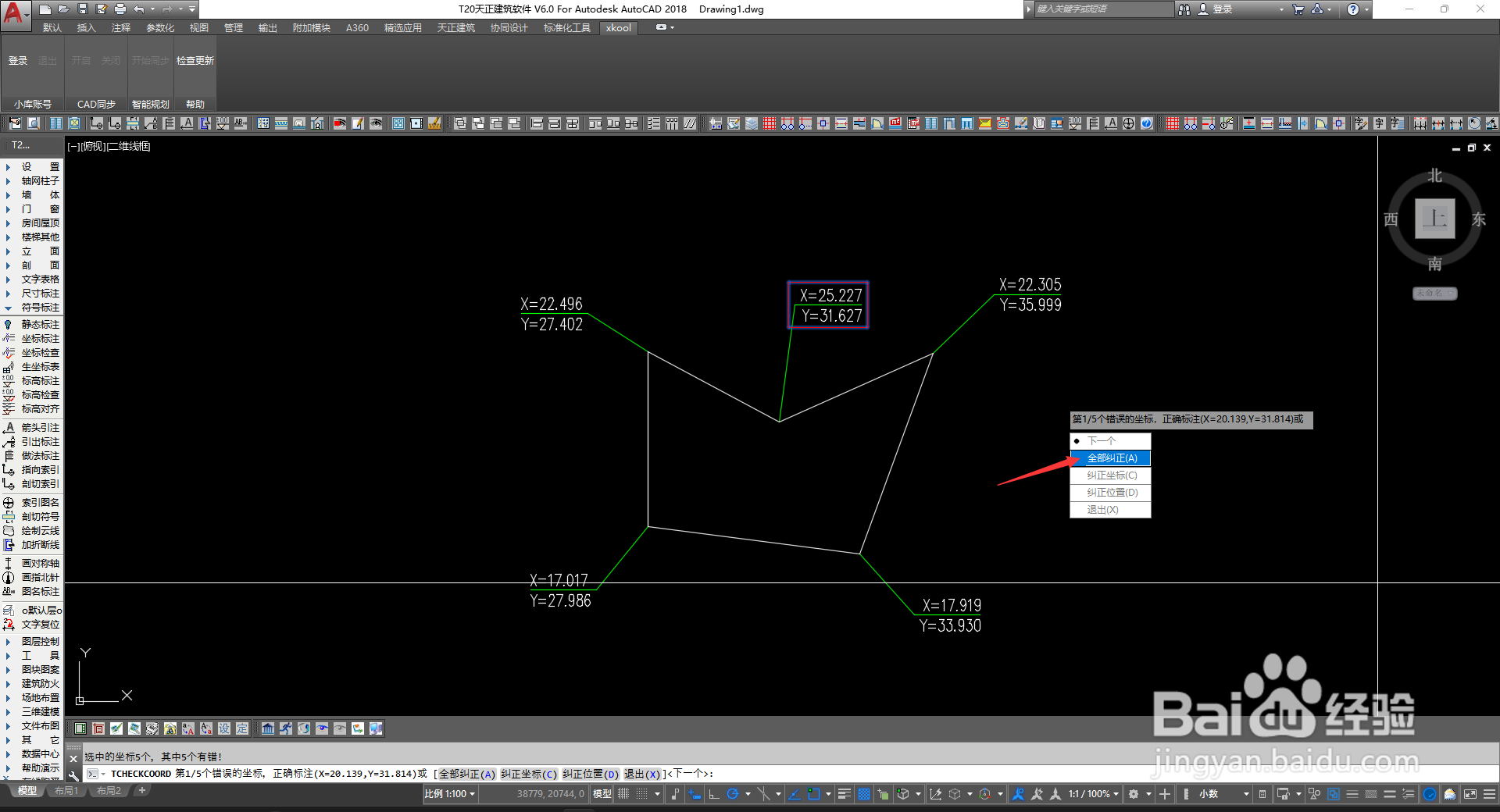Click the Print (plot) icon
The image size is (1500, 812).
pos(120,9)
